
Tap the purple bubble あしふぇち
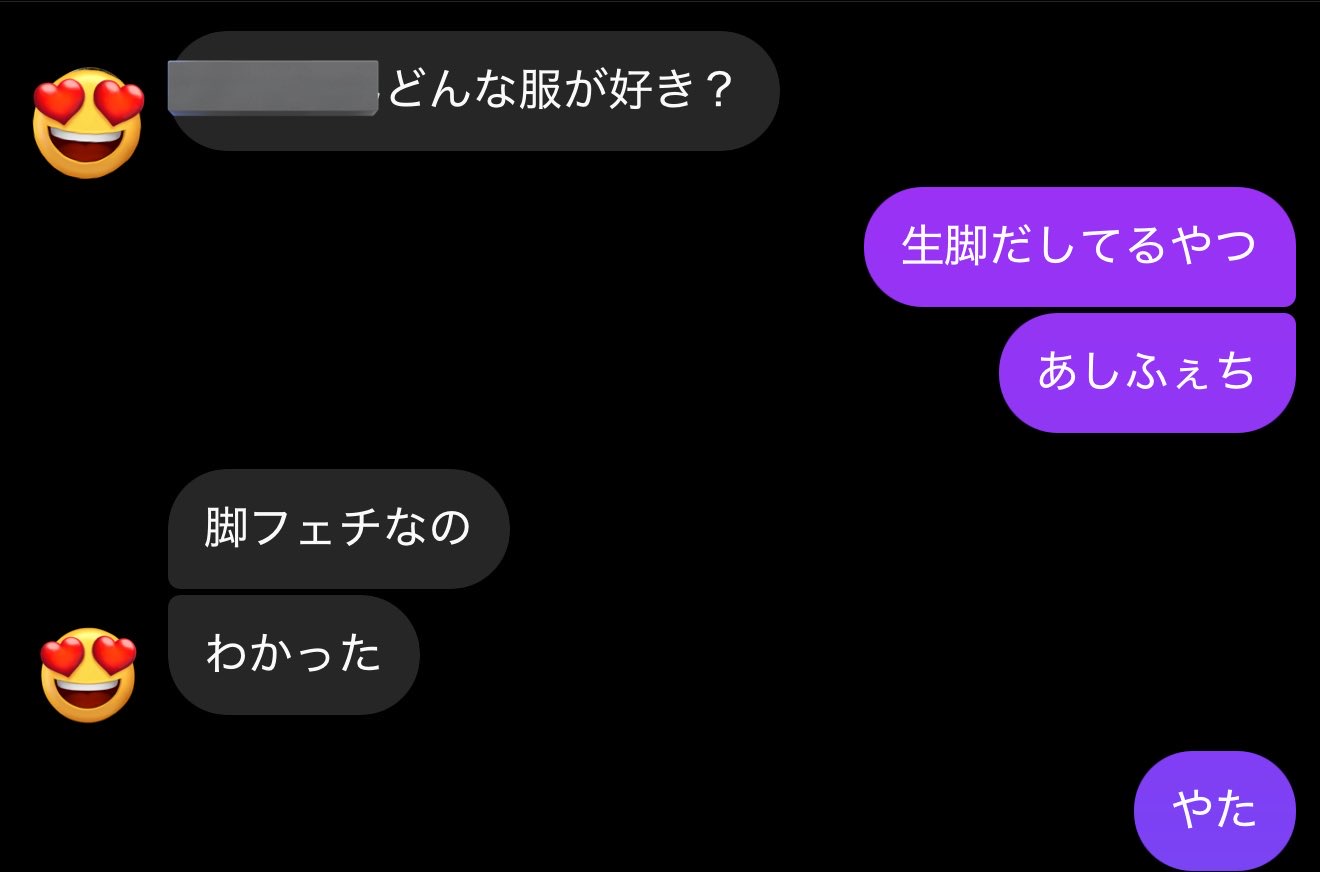click(1147, 372)
